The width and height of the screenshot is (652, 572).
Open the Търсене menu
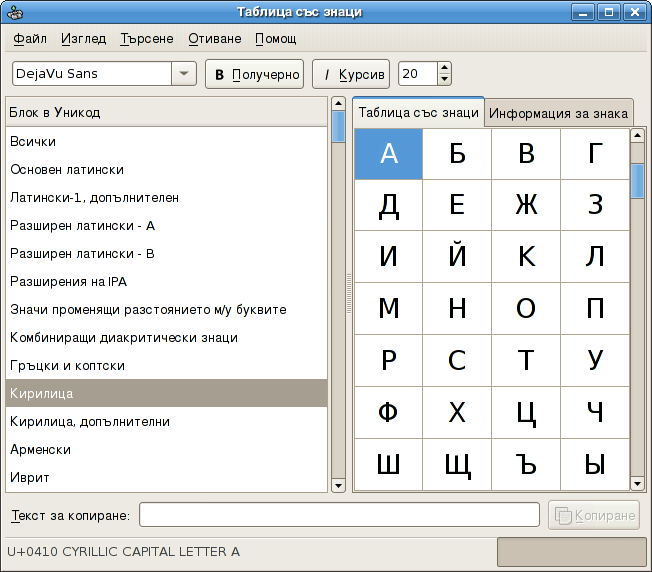pyautogui.click(x=146, y=38)
